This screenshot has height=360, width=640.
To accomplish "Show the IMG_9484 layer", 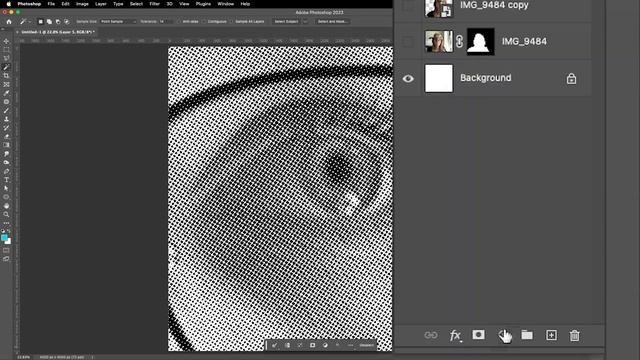I will (x=408, y=42).
